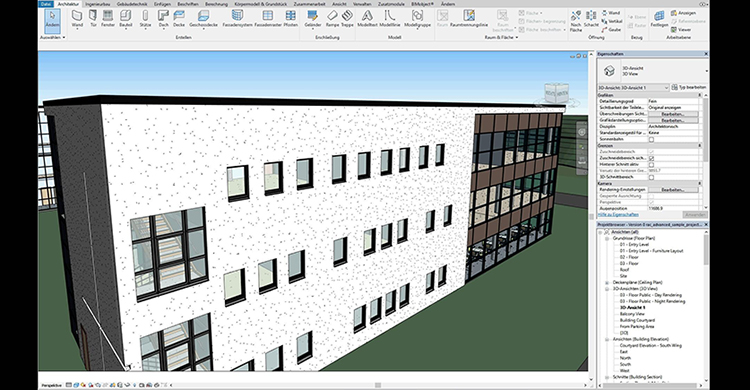Select the Treppe stair tool
The image size is (750, 390).
347,19
